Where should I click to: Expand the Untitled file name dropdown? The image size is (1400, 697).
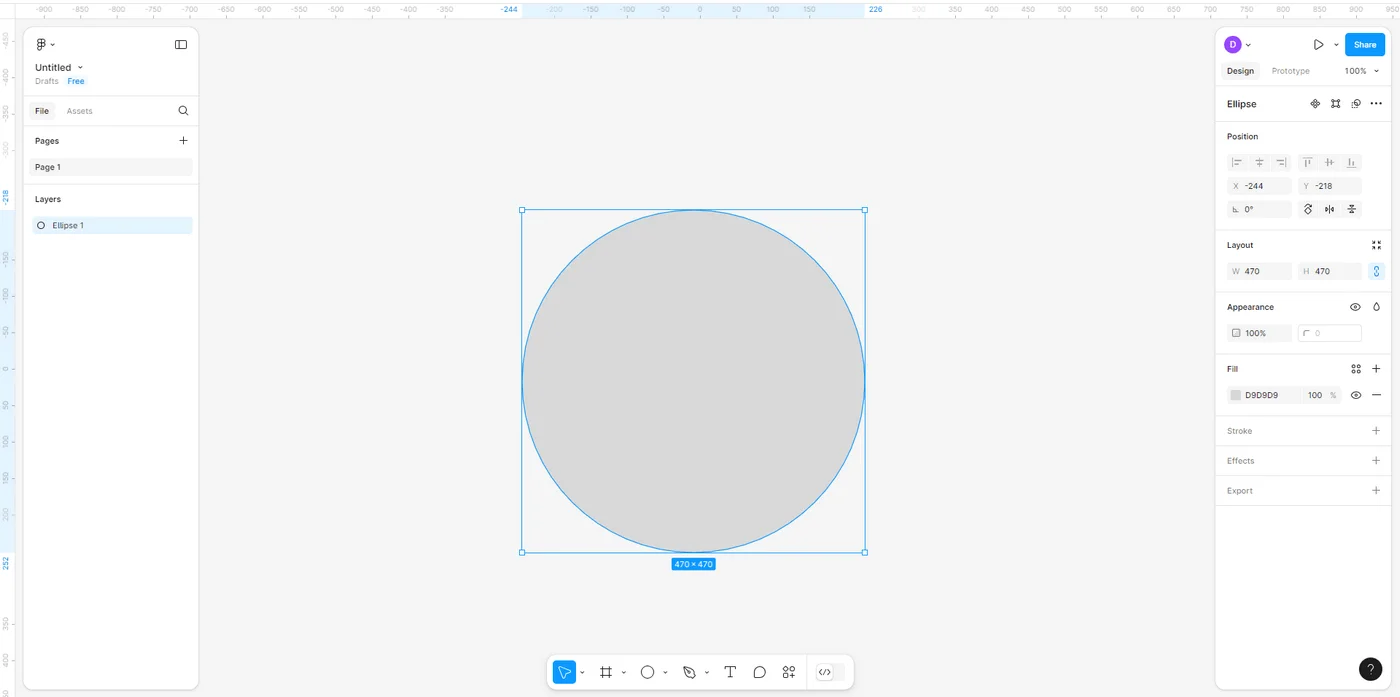tap(81, 67)
